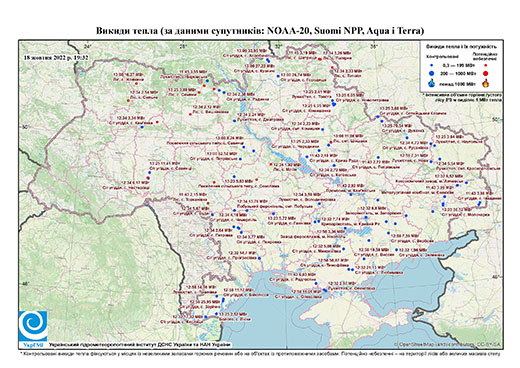Viewport: 520px width, 368px height.
Task: Click the legend range 200 — 1000 МВт
Action: pos(459,73)
